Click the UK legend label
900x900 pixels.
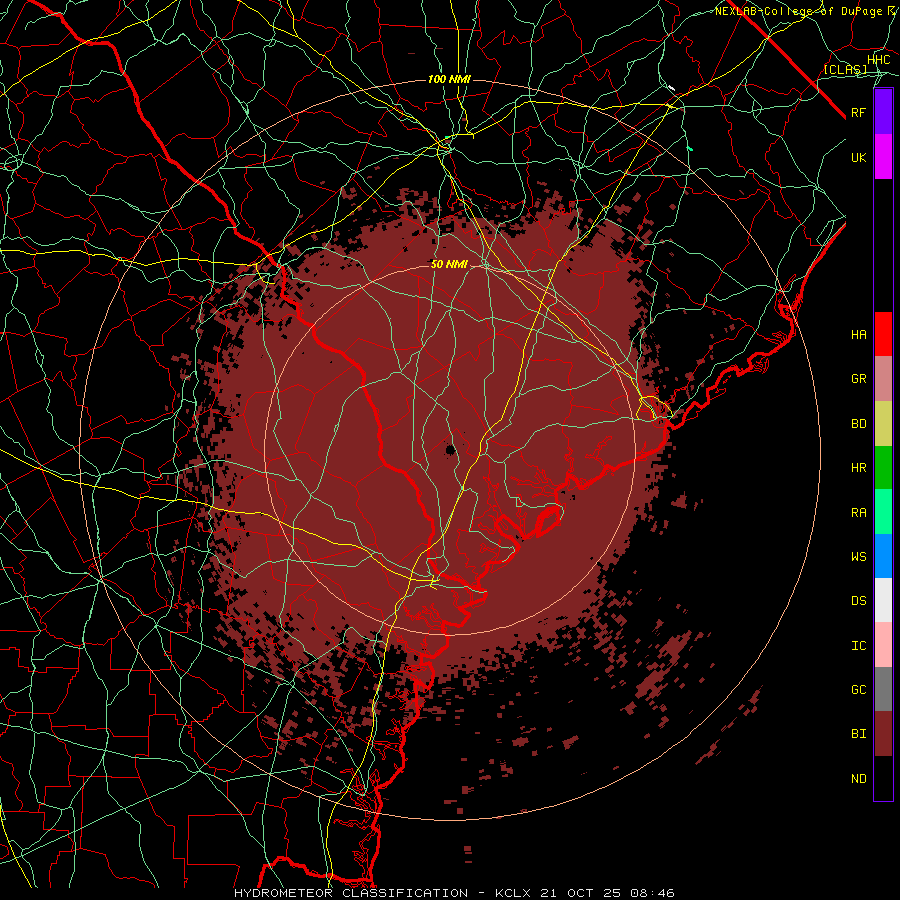click(859, 157)
